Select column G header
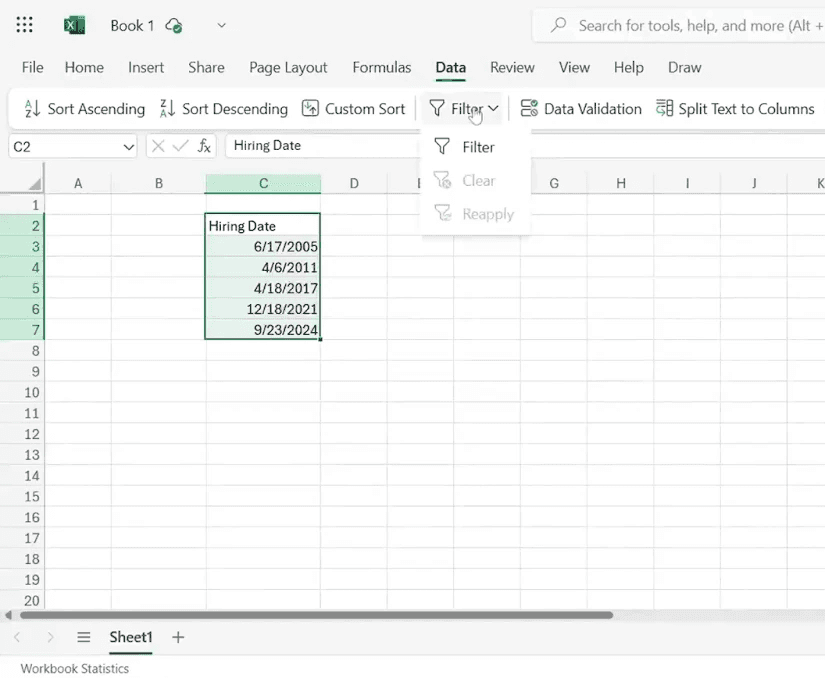825x678 pixels. pyautogui.click(x=554, y=184)
